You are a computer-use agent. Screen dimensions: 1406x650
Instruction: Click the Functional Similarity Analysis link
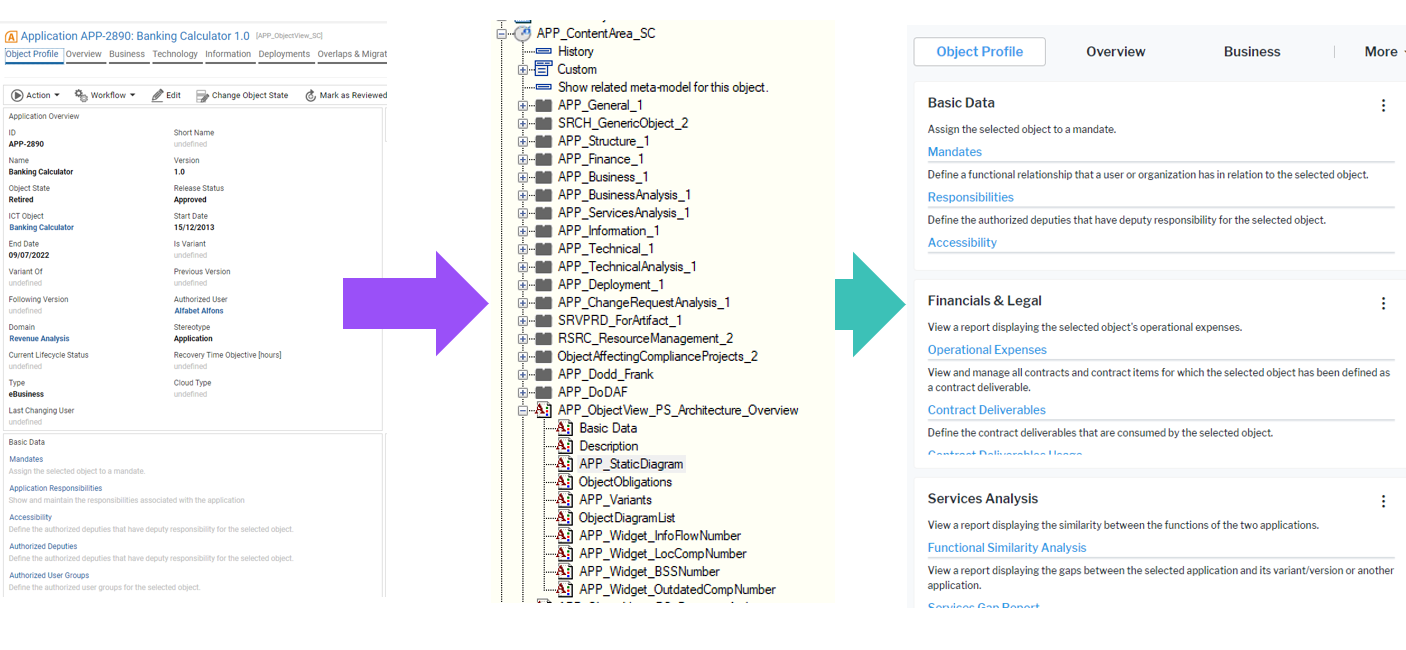click(x=1007, y=547)
